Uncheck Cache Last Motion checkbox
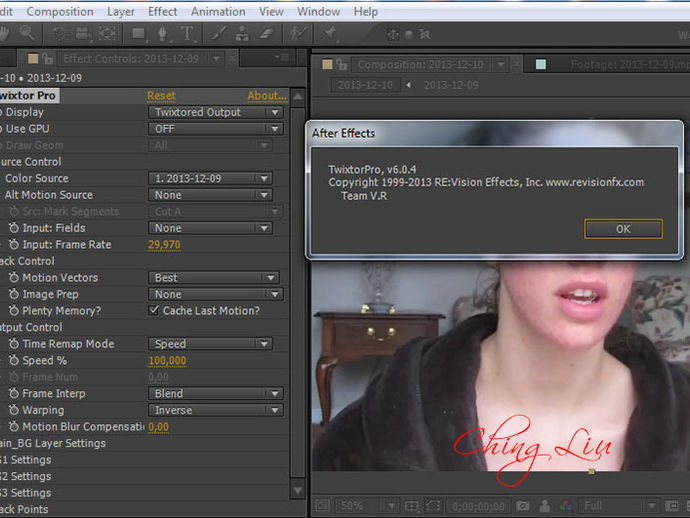 (x=154, y=310)
